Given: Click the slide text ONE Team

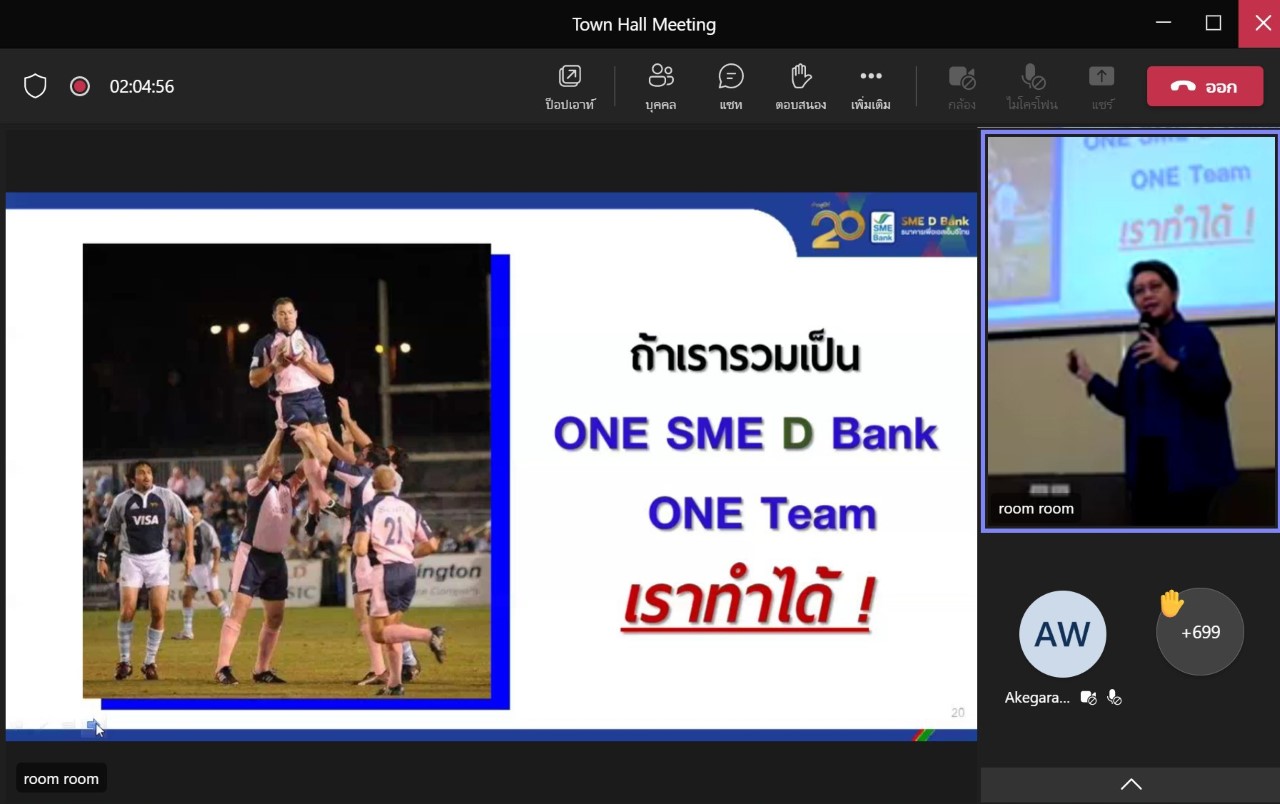Looking at the screenshot, I should [762, 514].
